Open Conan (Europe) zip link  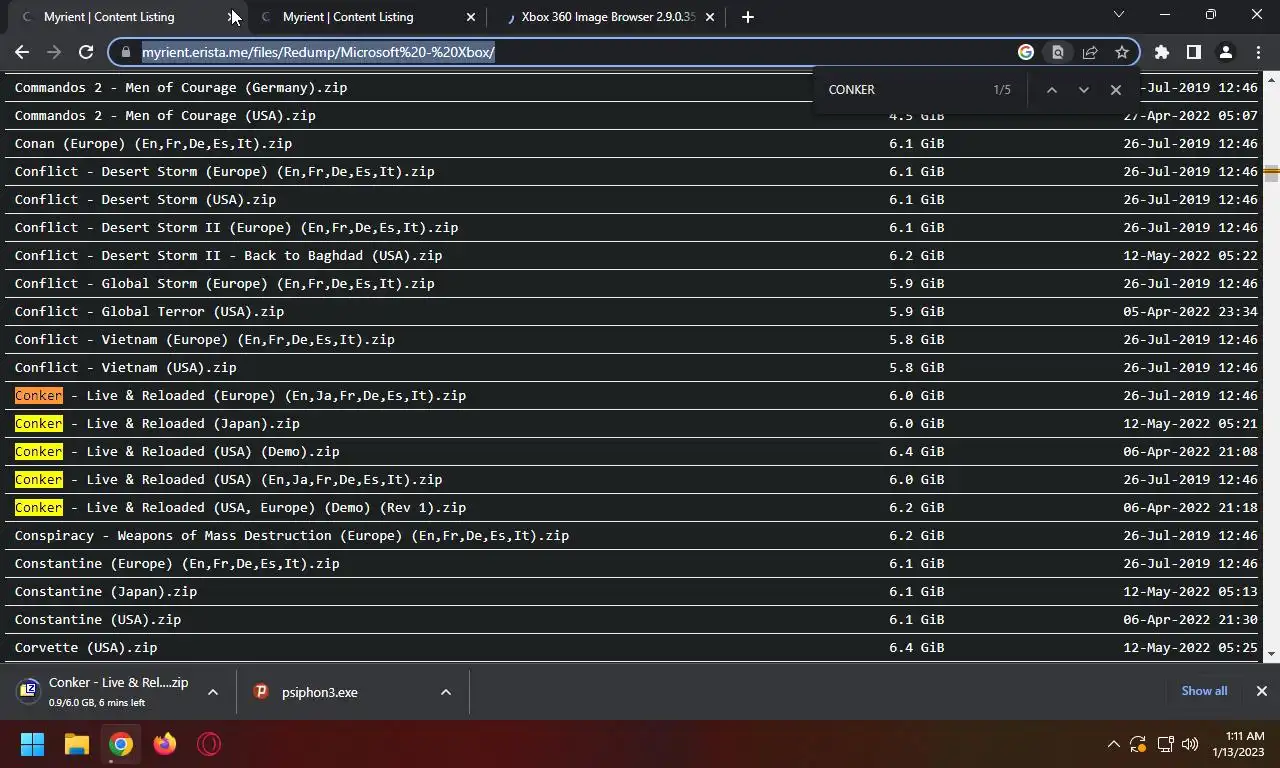[153, 143]
